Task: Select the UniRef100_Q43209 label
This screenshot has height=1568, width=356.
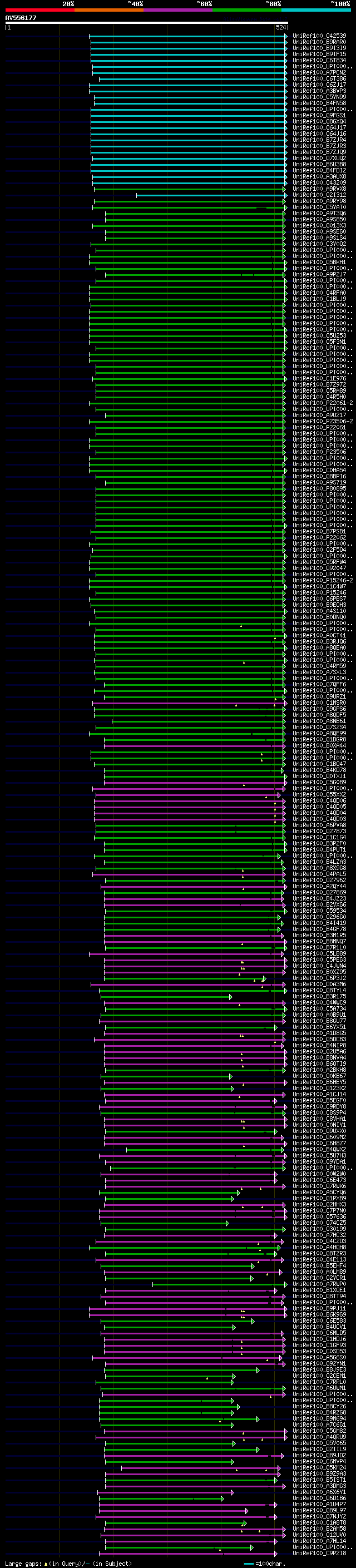Action: [319, 182]
